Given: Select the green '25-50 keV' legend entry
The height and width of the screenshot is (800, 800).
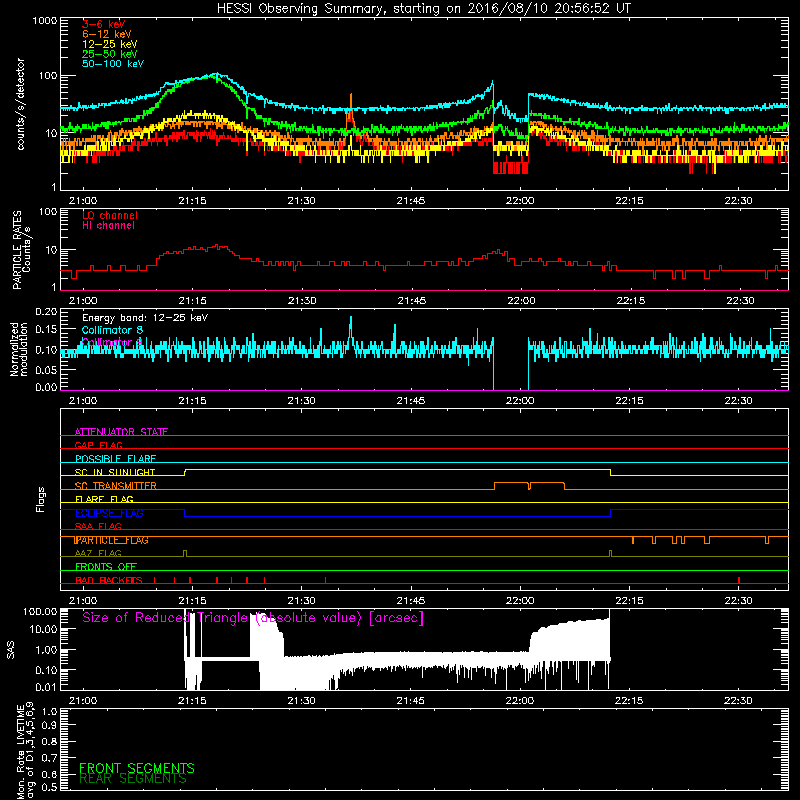Looking at the screenshot, I should point(109,54).
